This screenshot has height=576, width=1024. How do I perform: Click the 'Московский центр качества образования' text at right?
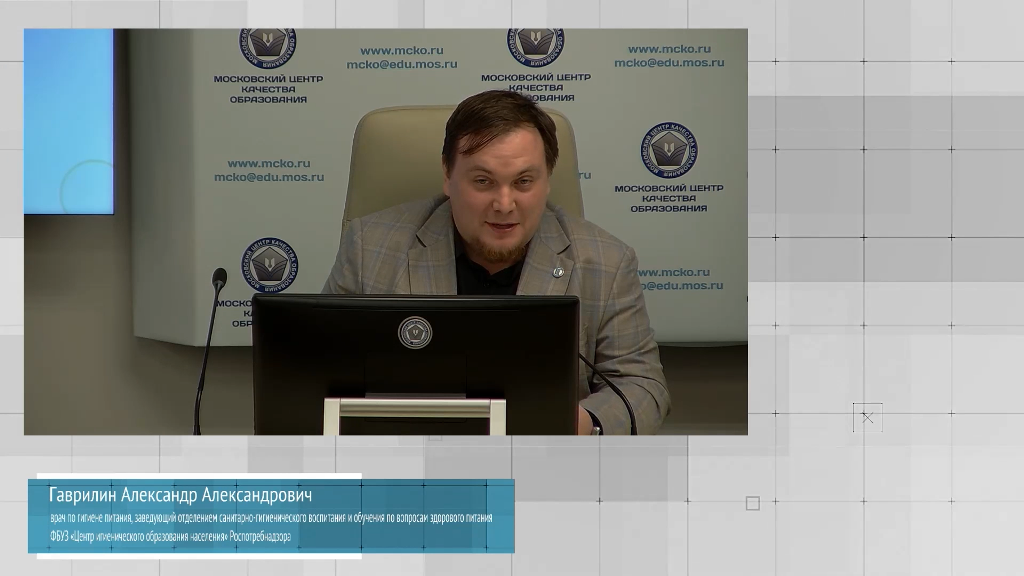668,197
